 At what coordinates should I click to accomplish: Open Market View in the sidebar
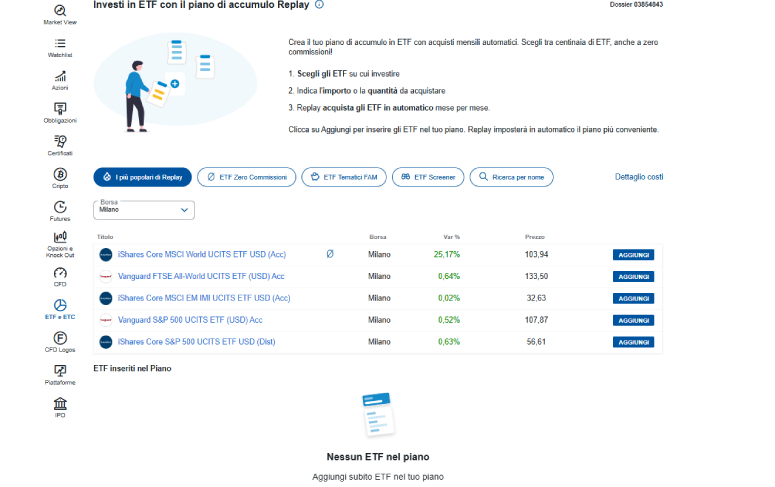pos(60,14)
